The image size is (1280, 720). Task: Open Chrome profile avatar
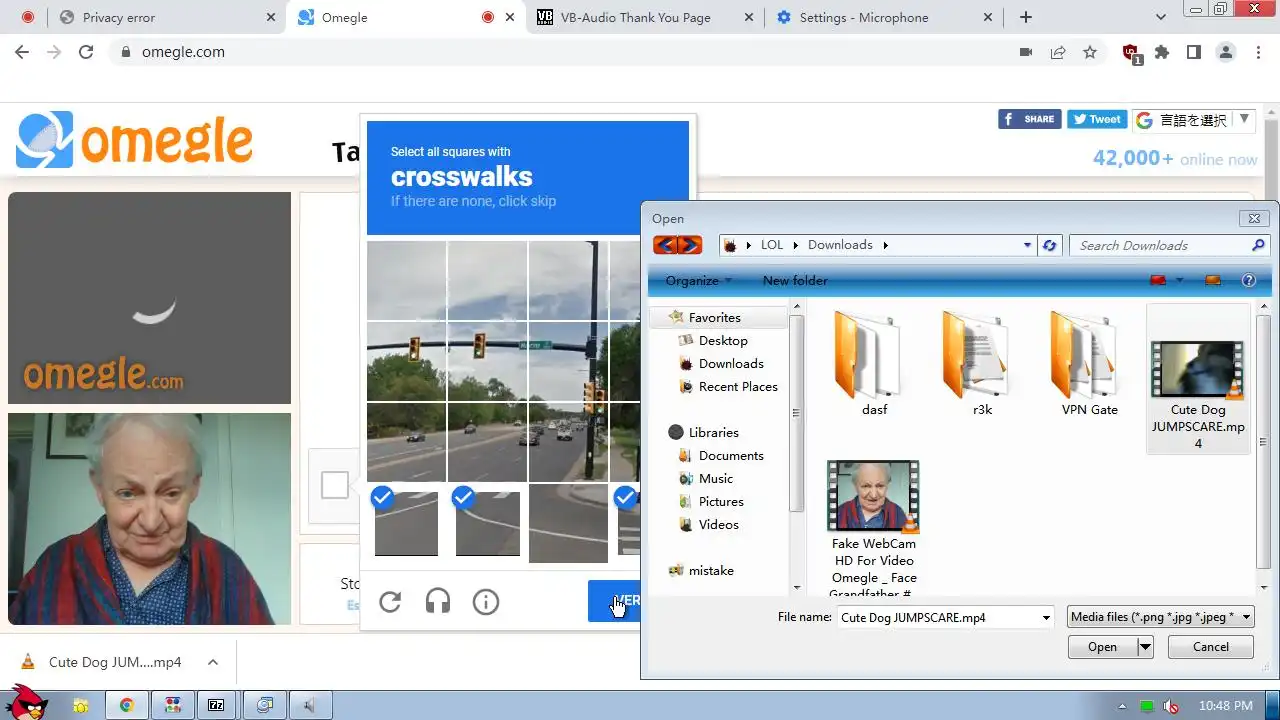[x=1226, y=52]
